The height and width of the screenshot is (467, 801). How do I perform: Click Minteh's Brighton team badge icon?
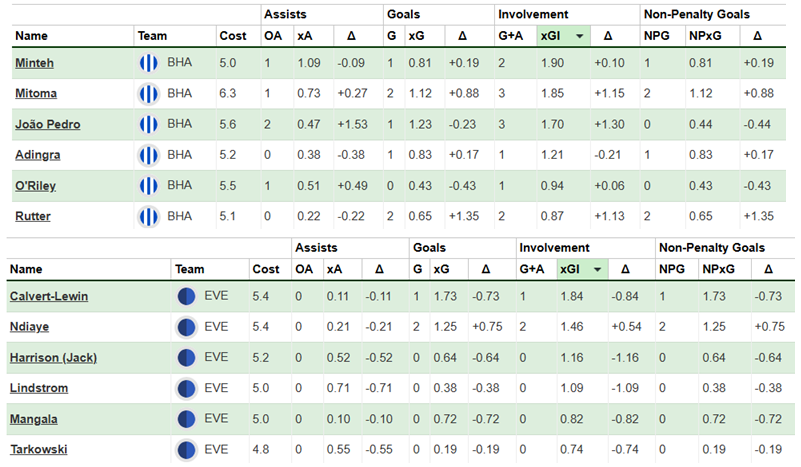[149, 63]
